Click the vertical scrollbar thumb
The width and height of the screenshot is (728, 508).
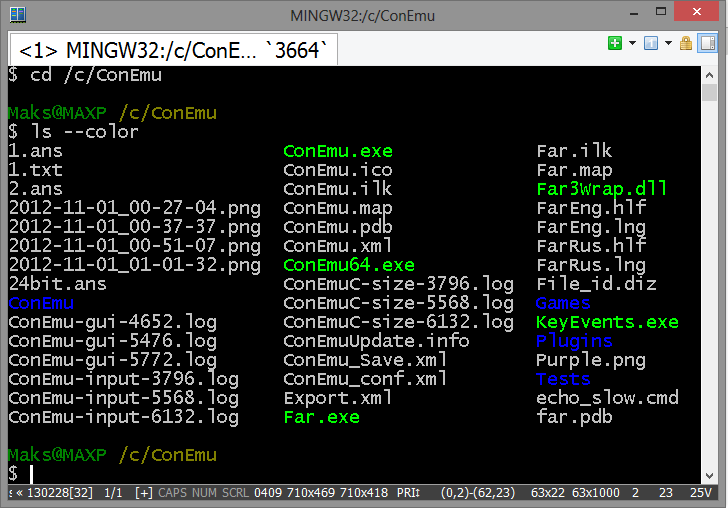[x=709, y=92]
